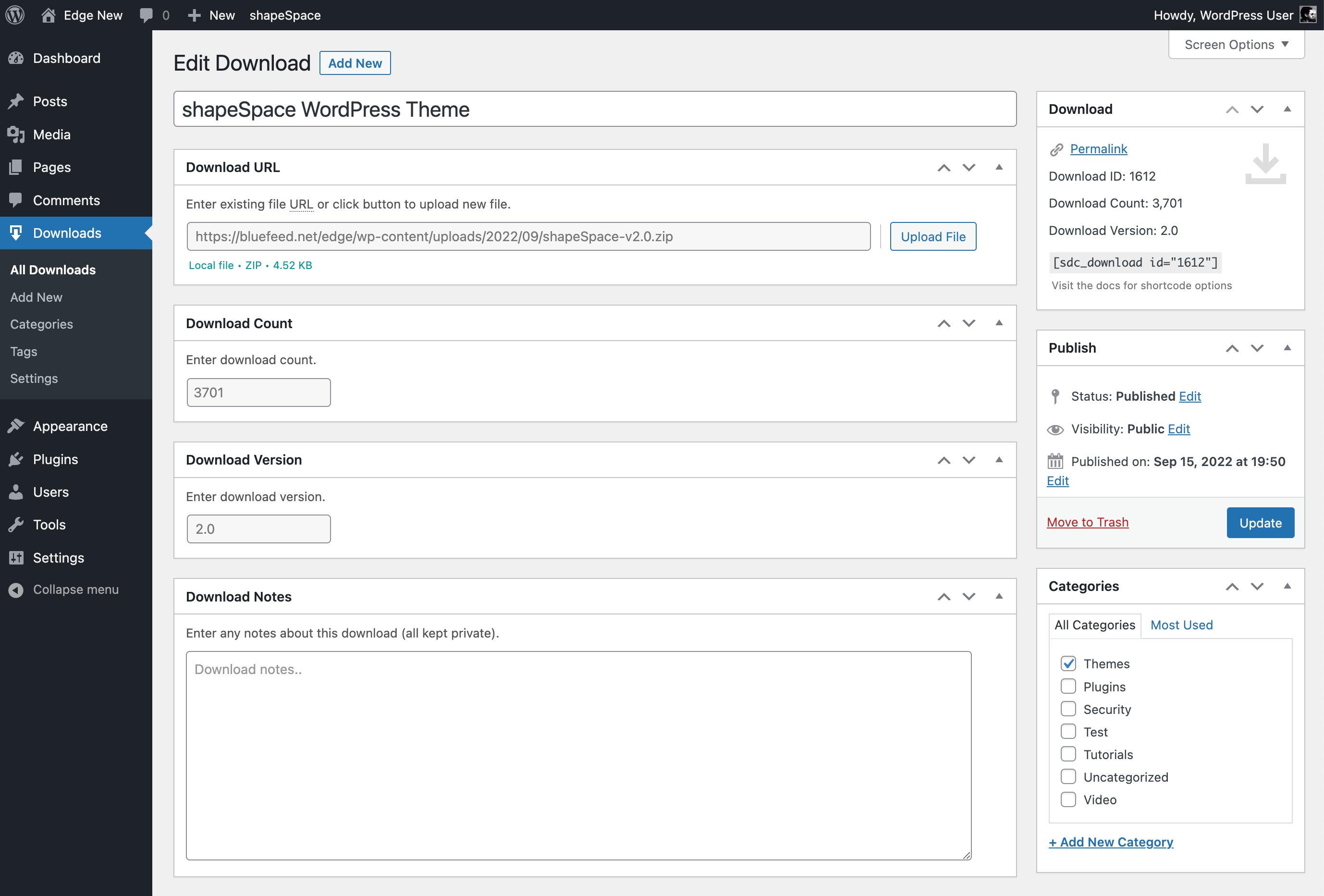Select the All Categories tab

click(1094, 625)
